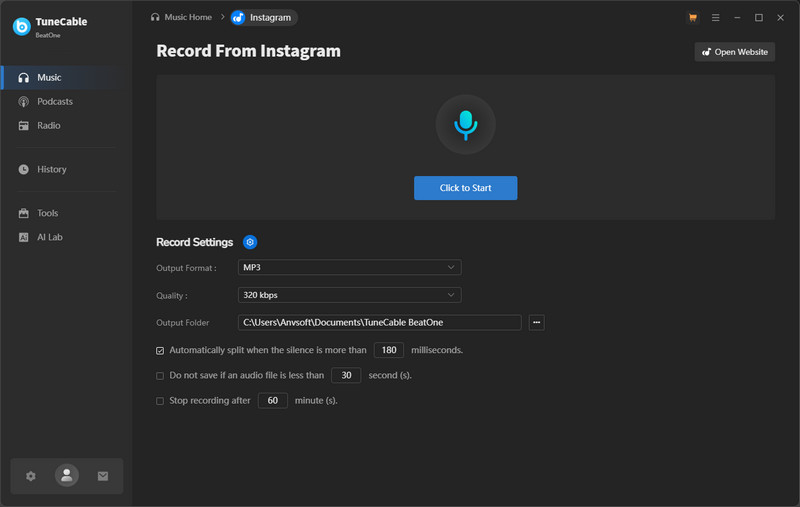Click the 30 seconds input field
Image resolution: width=800 pixels, height=507 pixels.
click(x=346, y=375)
